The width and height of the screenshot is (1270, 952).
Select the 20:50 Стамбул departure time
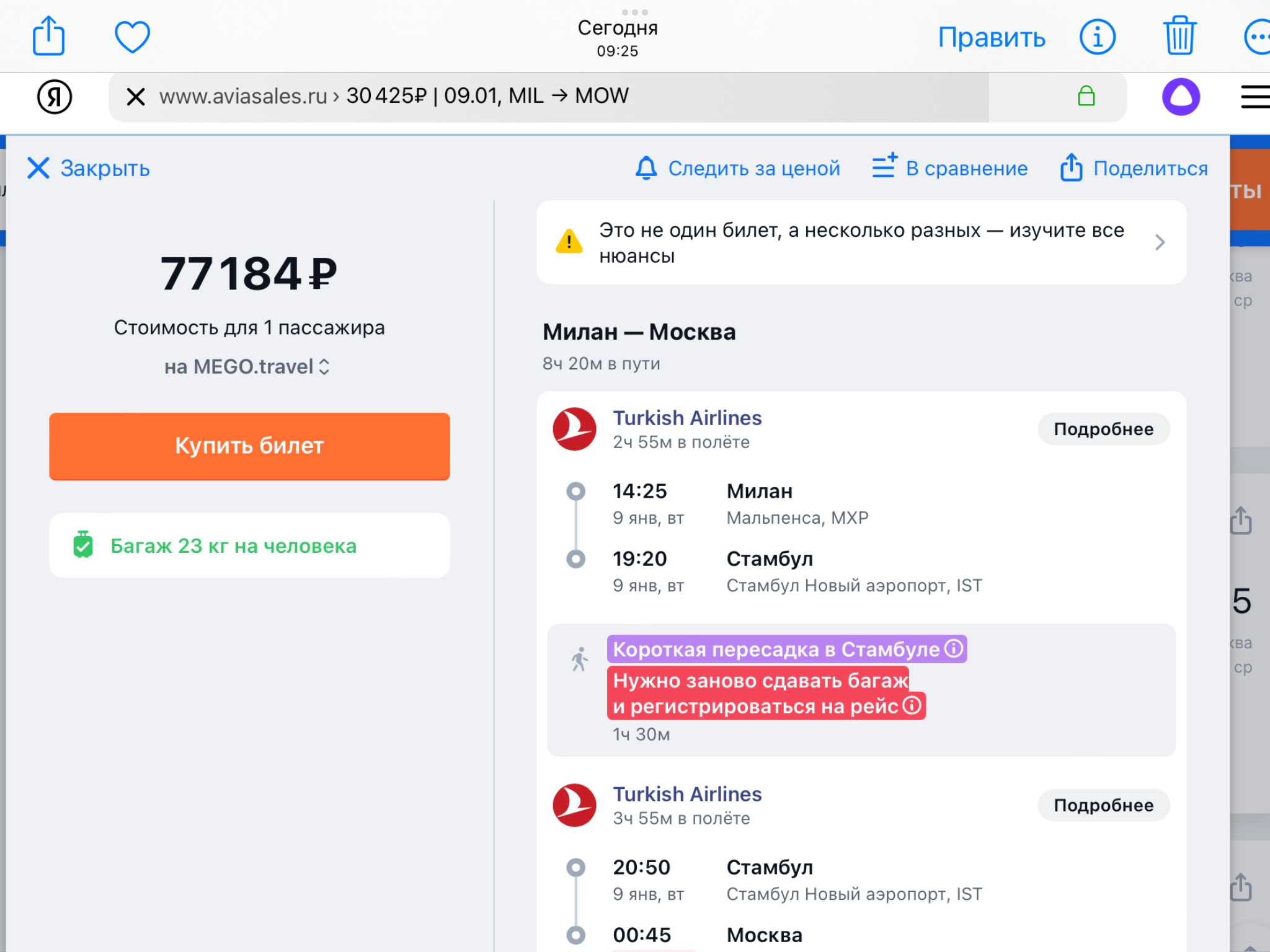point(642,867)
